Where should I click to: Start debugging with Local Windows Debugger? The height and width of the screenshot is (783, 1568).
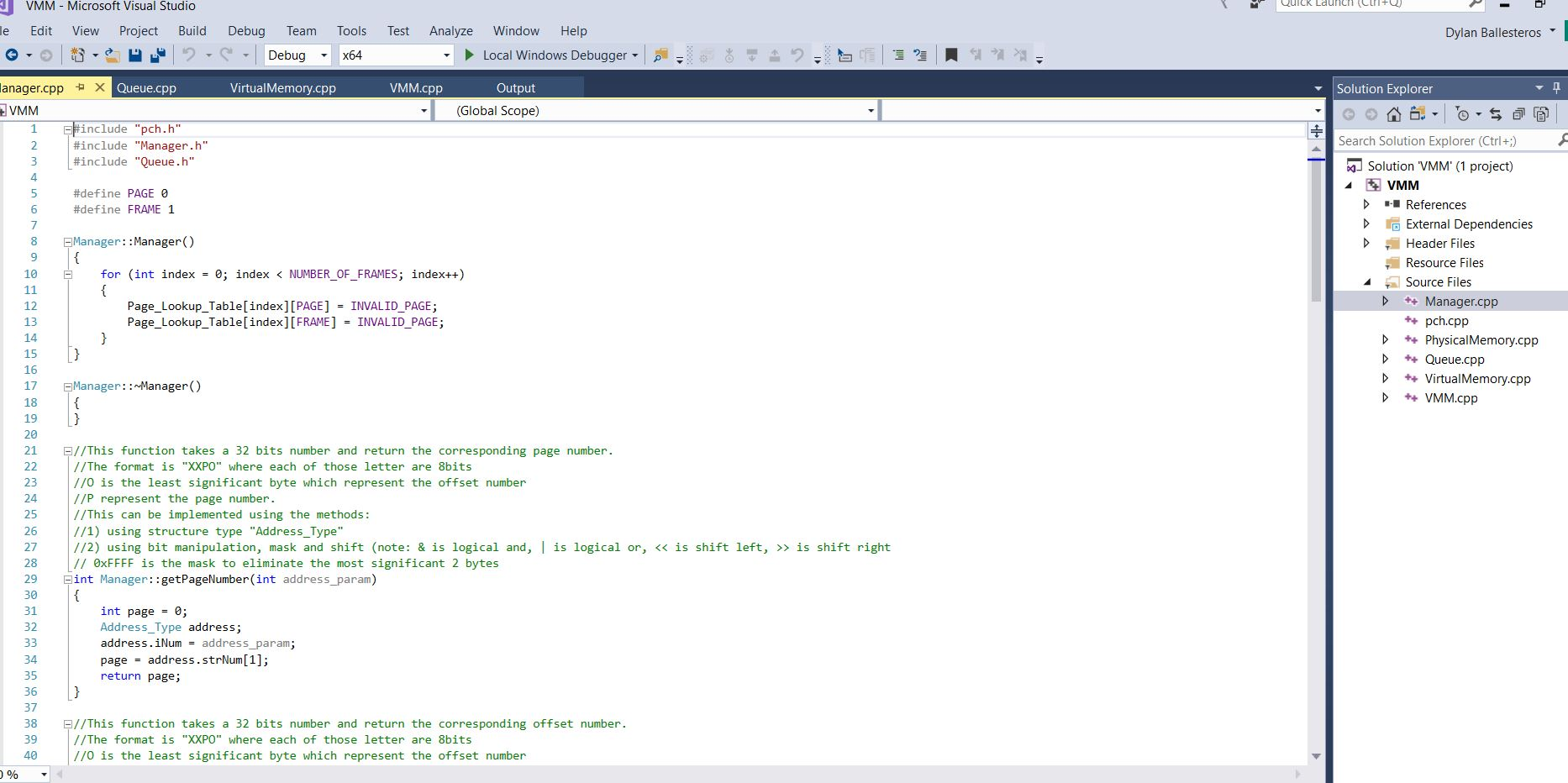click(550, 55)
